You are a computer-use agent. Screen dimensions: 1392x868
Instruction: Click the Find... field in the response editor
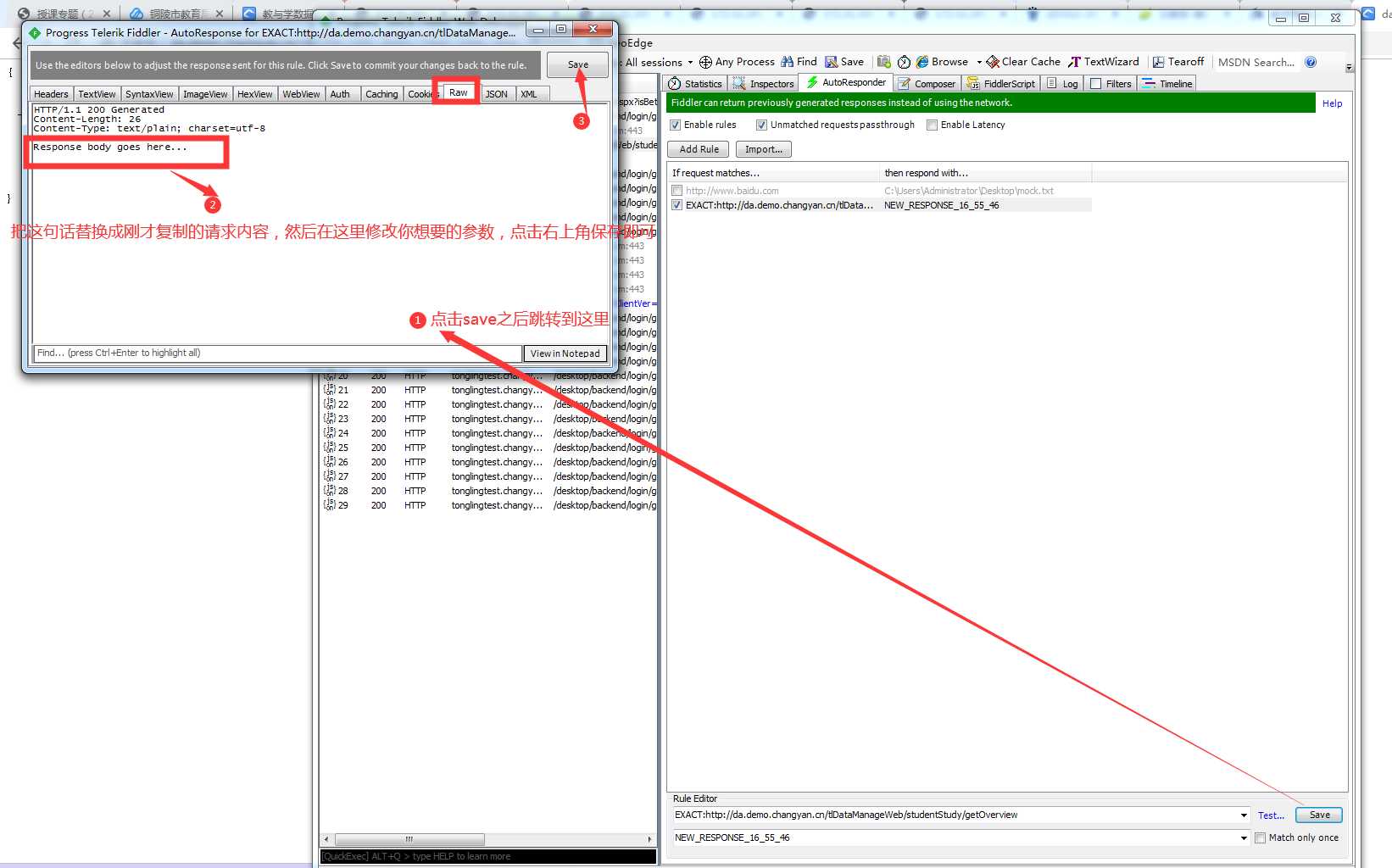[278, 353]
